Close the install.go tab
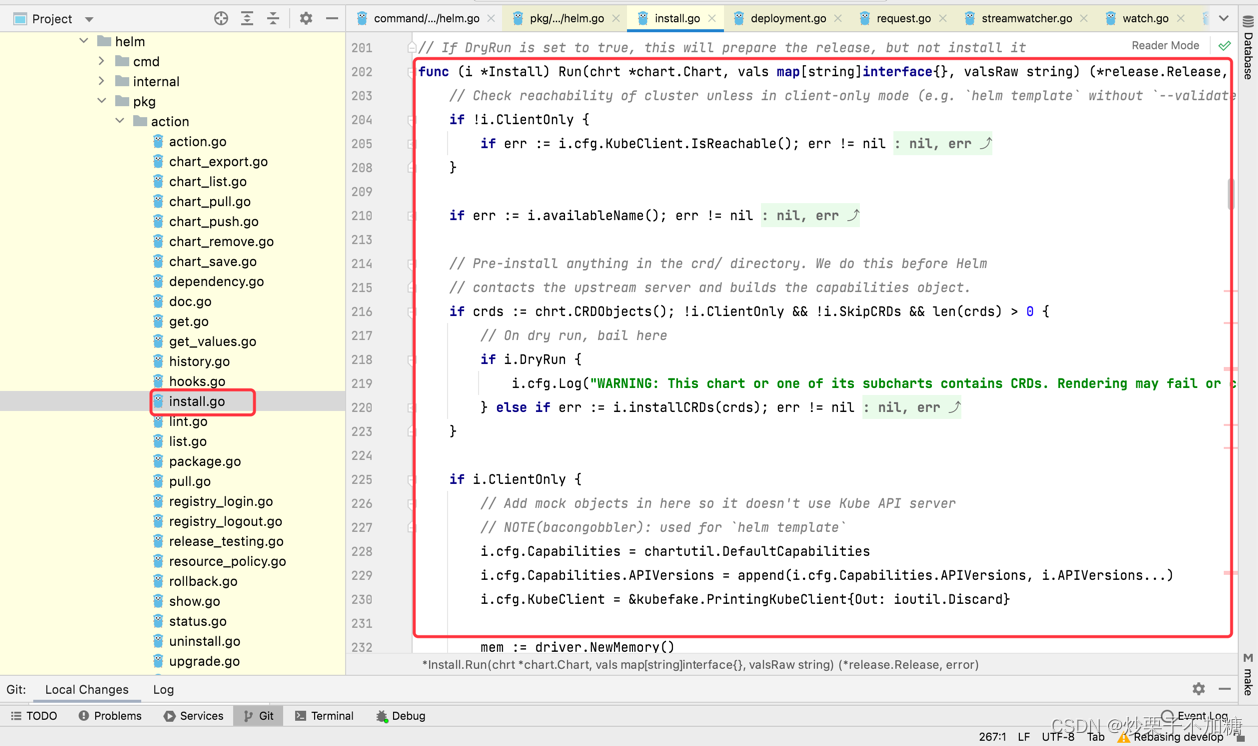 [x=712, y=18]
